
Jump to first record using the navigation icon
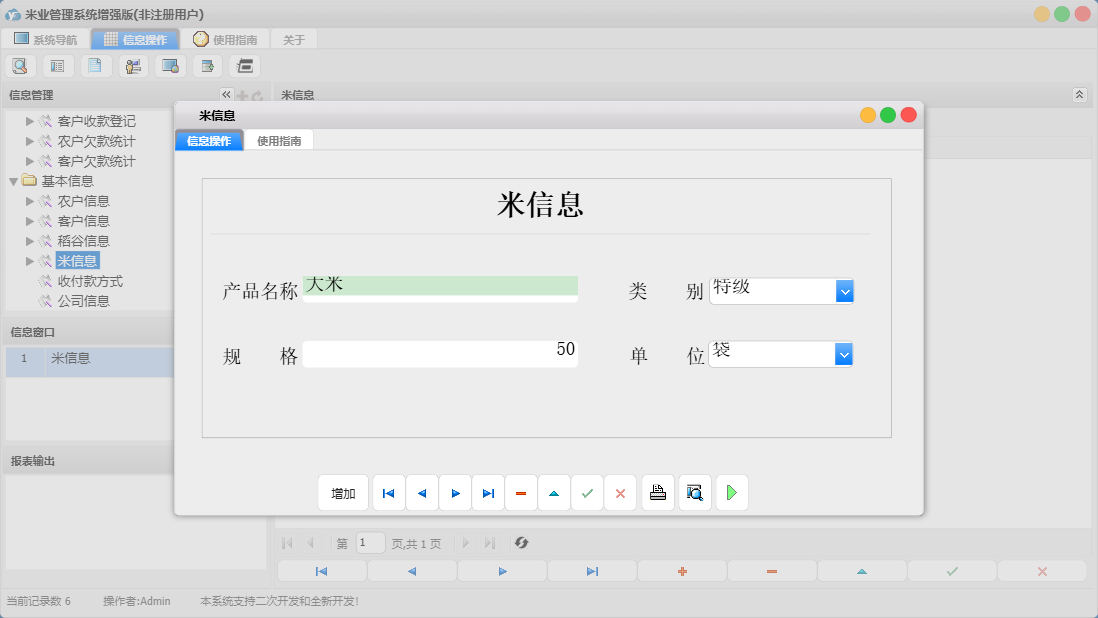(388, 492)
